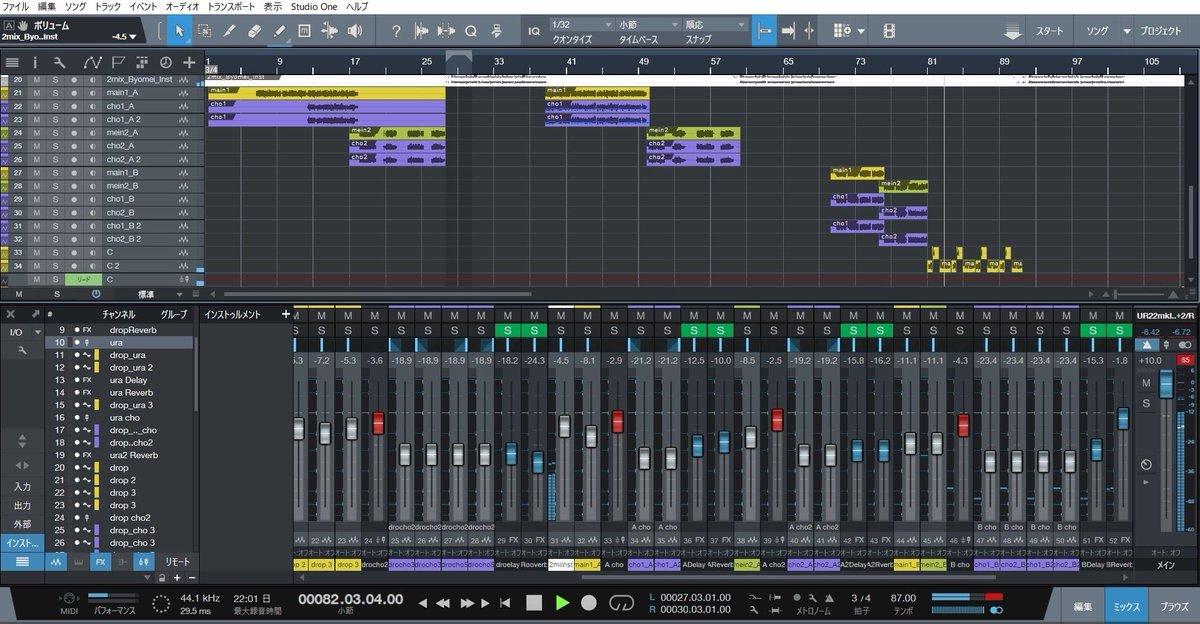Expand the macro toolbar options arrow
The width and height of the screenshot is (1200, 624).
(x=860, y=31)
